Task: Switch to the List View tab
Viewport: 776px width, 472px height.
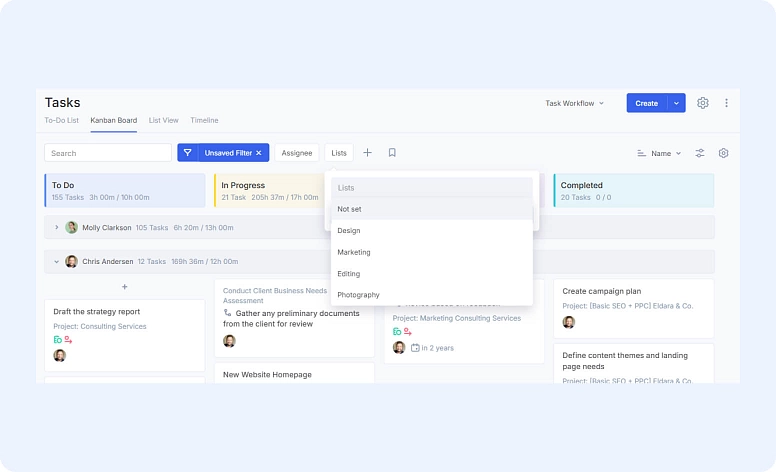Action: pos(163,120)
